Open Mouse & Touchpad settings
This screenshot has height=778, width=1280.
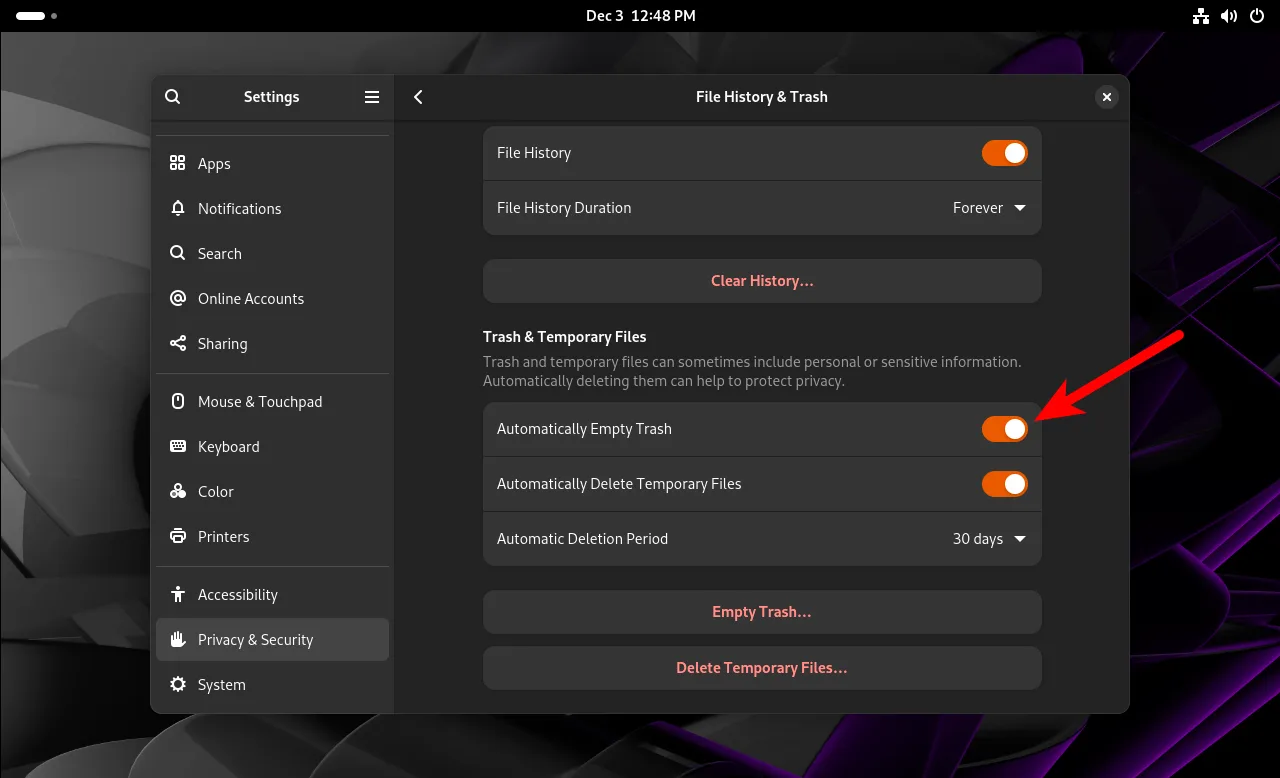259,402
